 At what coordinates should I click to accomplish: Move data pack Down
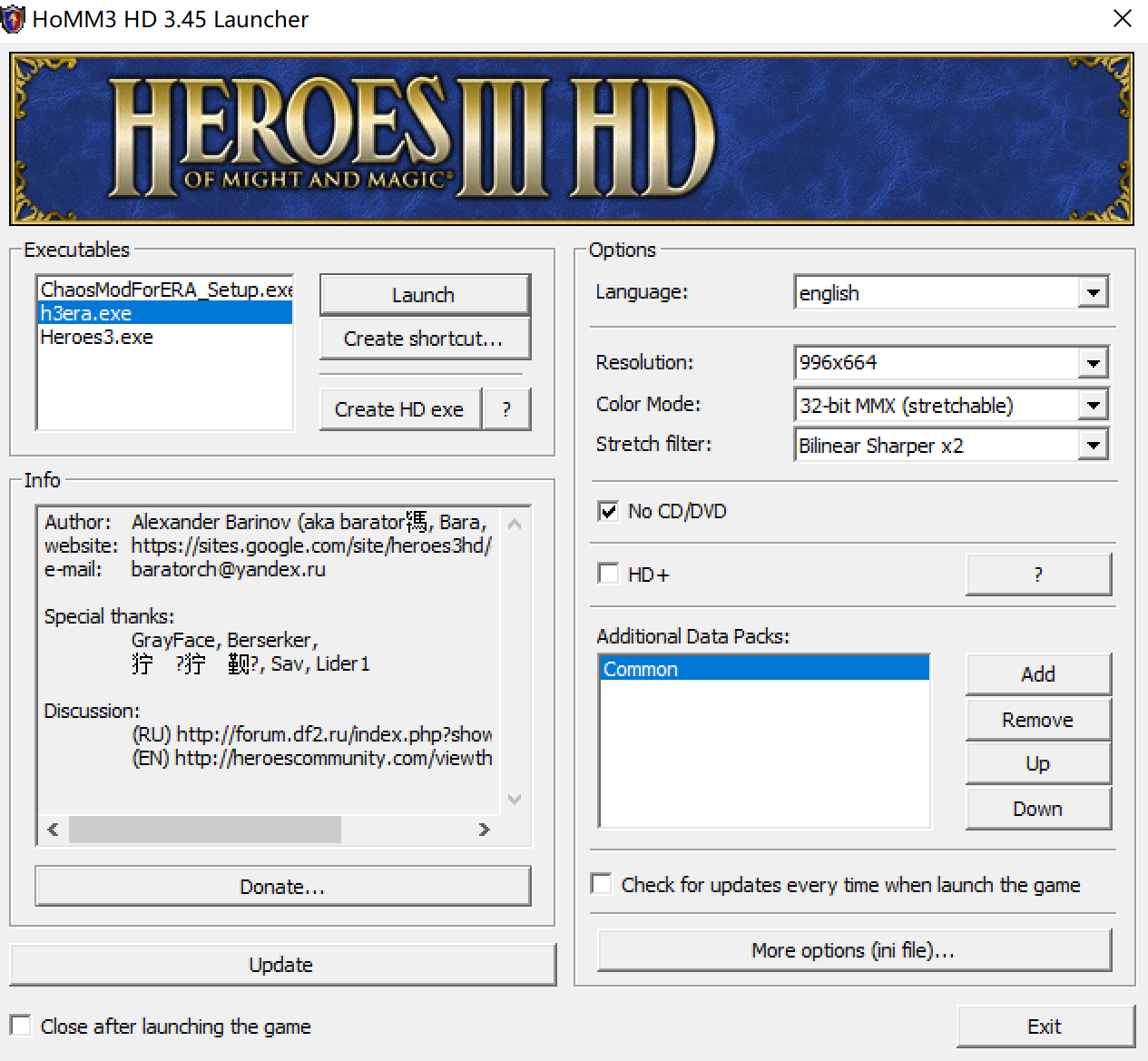(1038, 809)
